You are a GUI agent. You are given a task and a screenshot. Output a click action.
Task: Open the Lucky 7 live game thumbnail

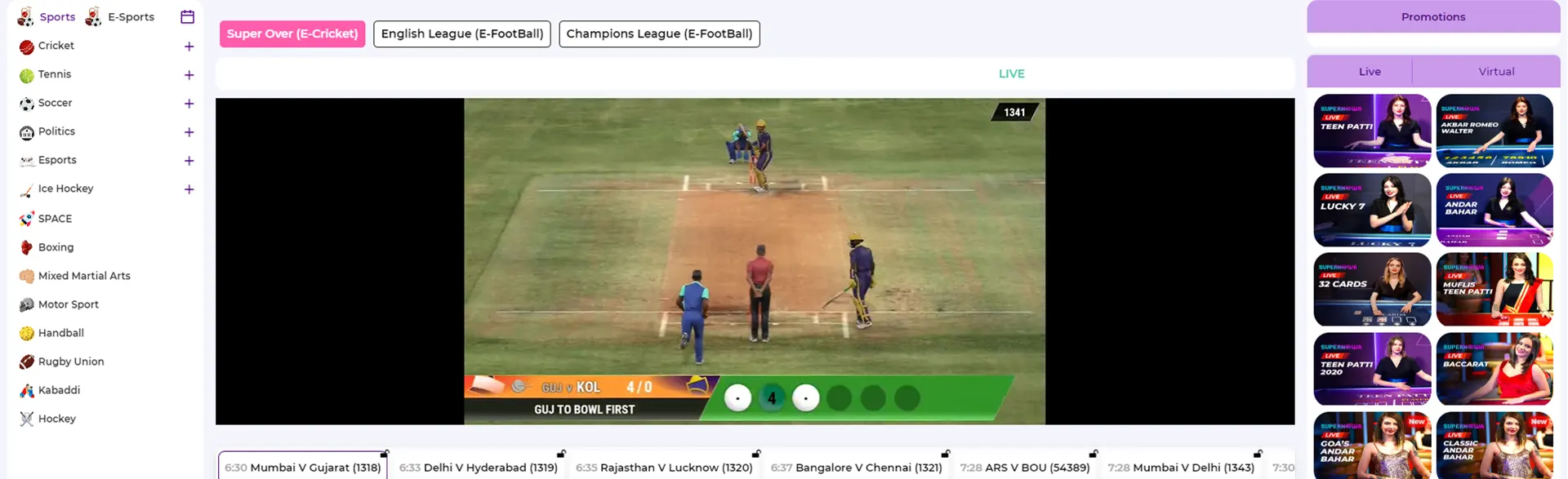[1371, 210]
